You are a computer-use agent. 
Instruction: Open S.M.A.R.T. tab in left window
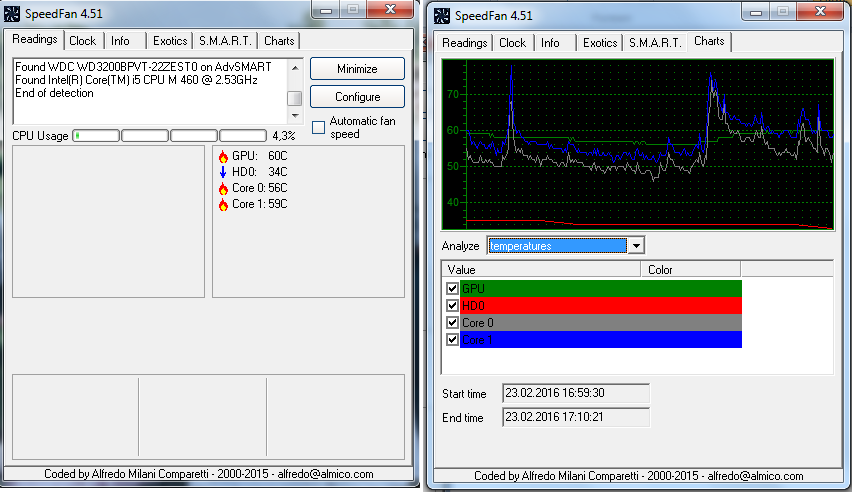coord(225,41)
